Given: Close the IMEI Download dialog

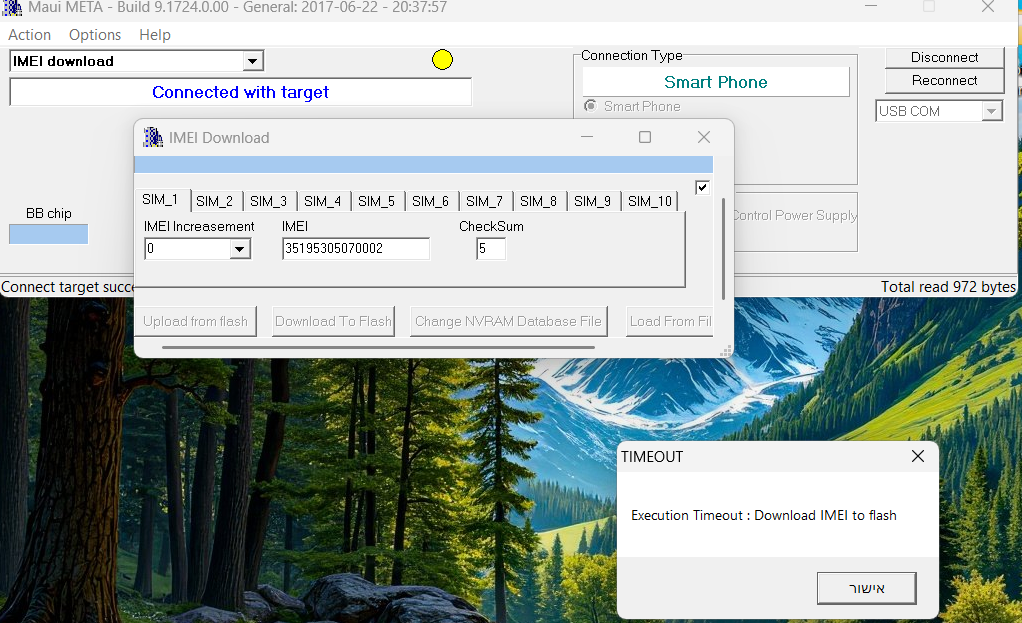Looking at the screenshot, I should tap(704, 137).
